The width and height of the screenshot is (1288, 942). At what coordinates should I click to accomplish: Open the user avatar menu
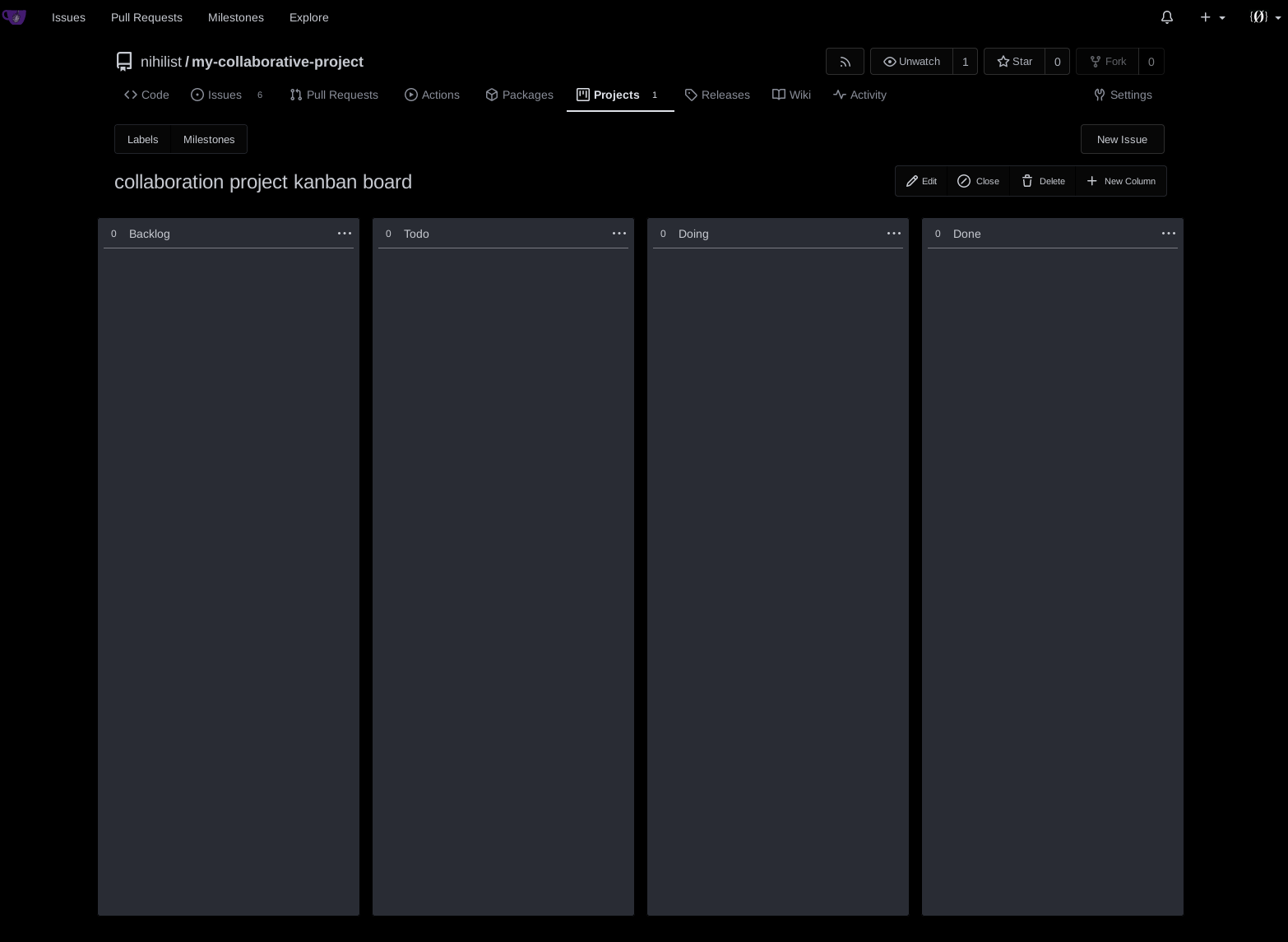click(x=1265, y=17)
